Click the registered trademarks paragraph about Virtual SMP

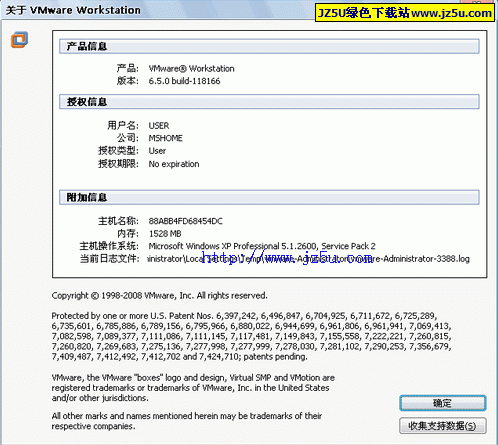193,388
